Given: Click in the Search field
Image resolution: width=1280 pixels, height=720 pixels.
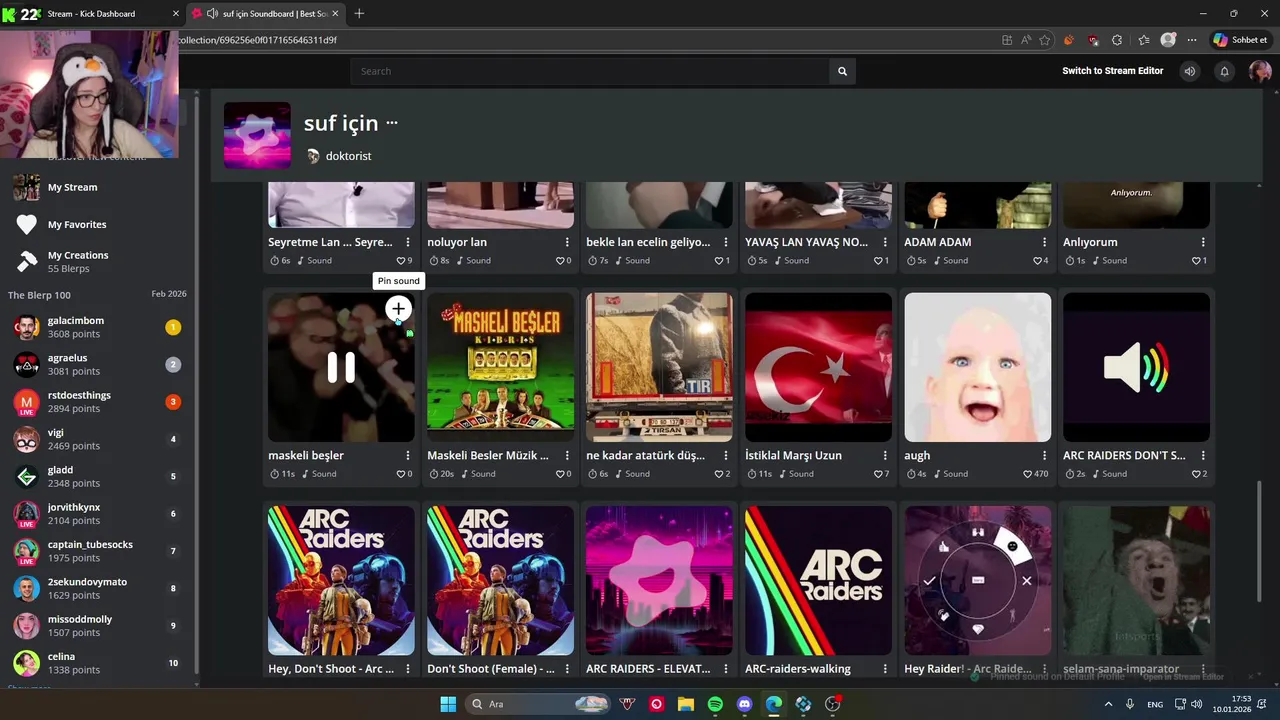Looking at the screenshot, I should 590,71.
